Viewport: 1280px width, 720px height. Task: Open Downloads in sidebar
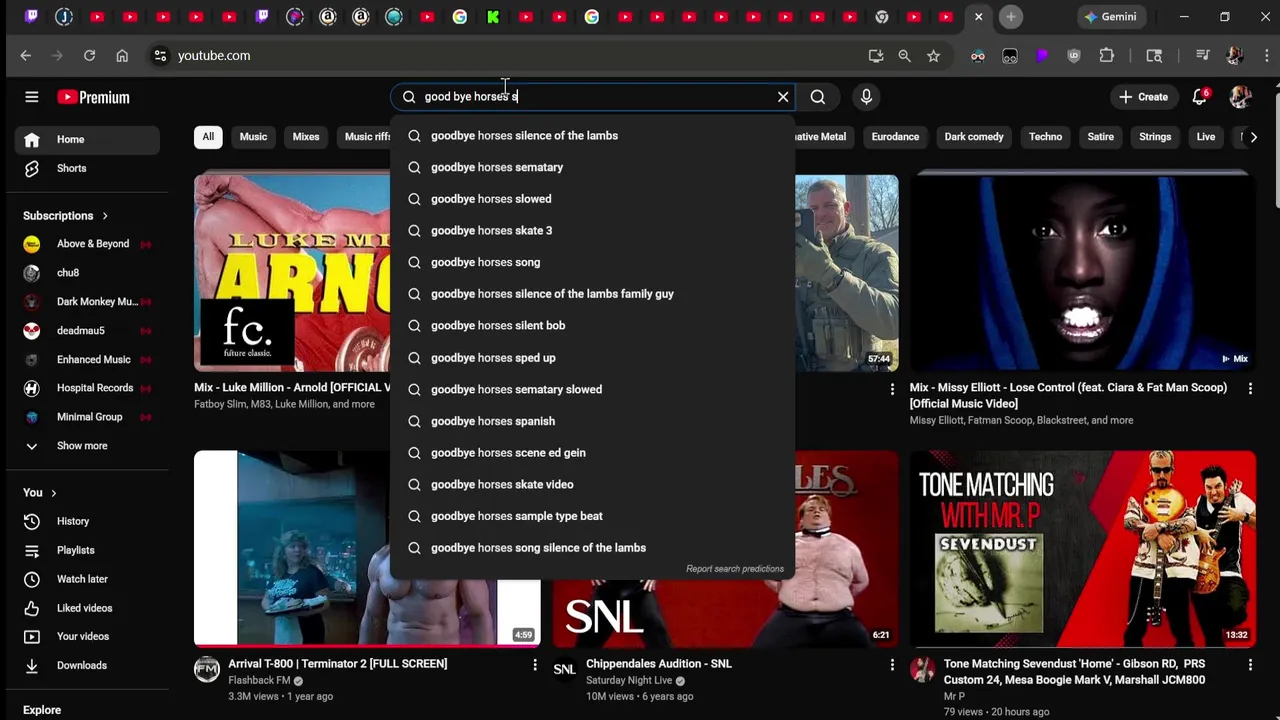pos(82,665)
